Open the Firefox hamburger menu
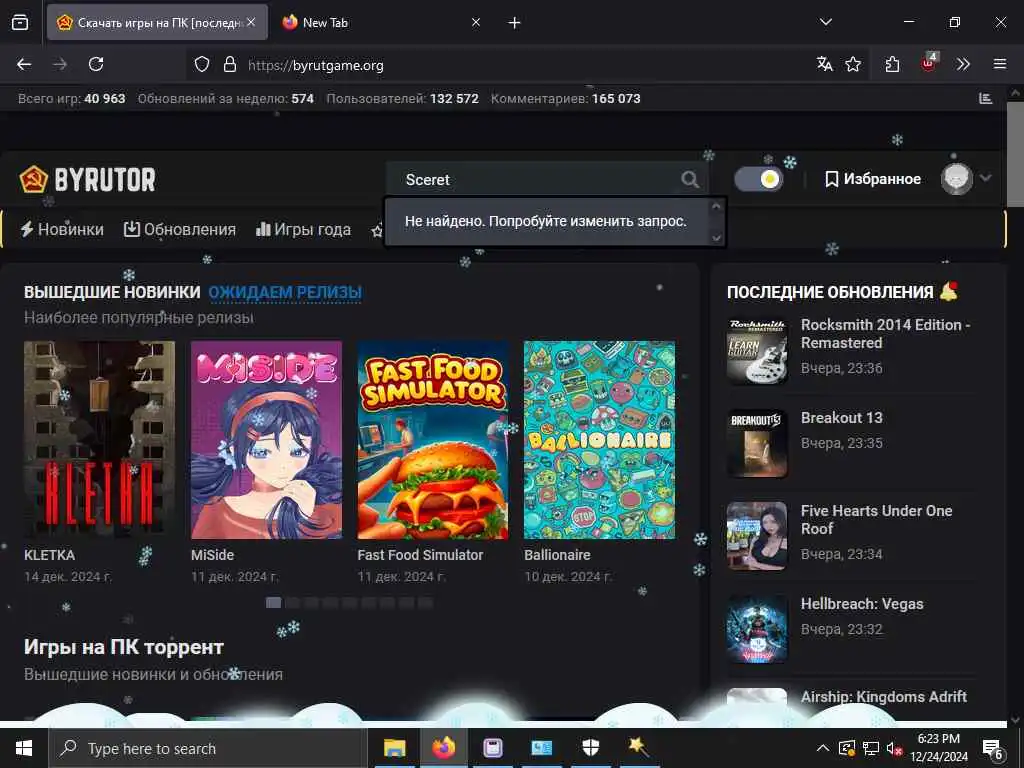This screenshot has height=768, width=1024. point(999,64)
